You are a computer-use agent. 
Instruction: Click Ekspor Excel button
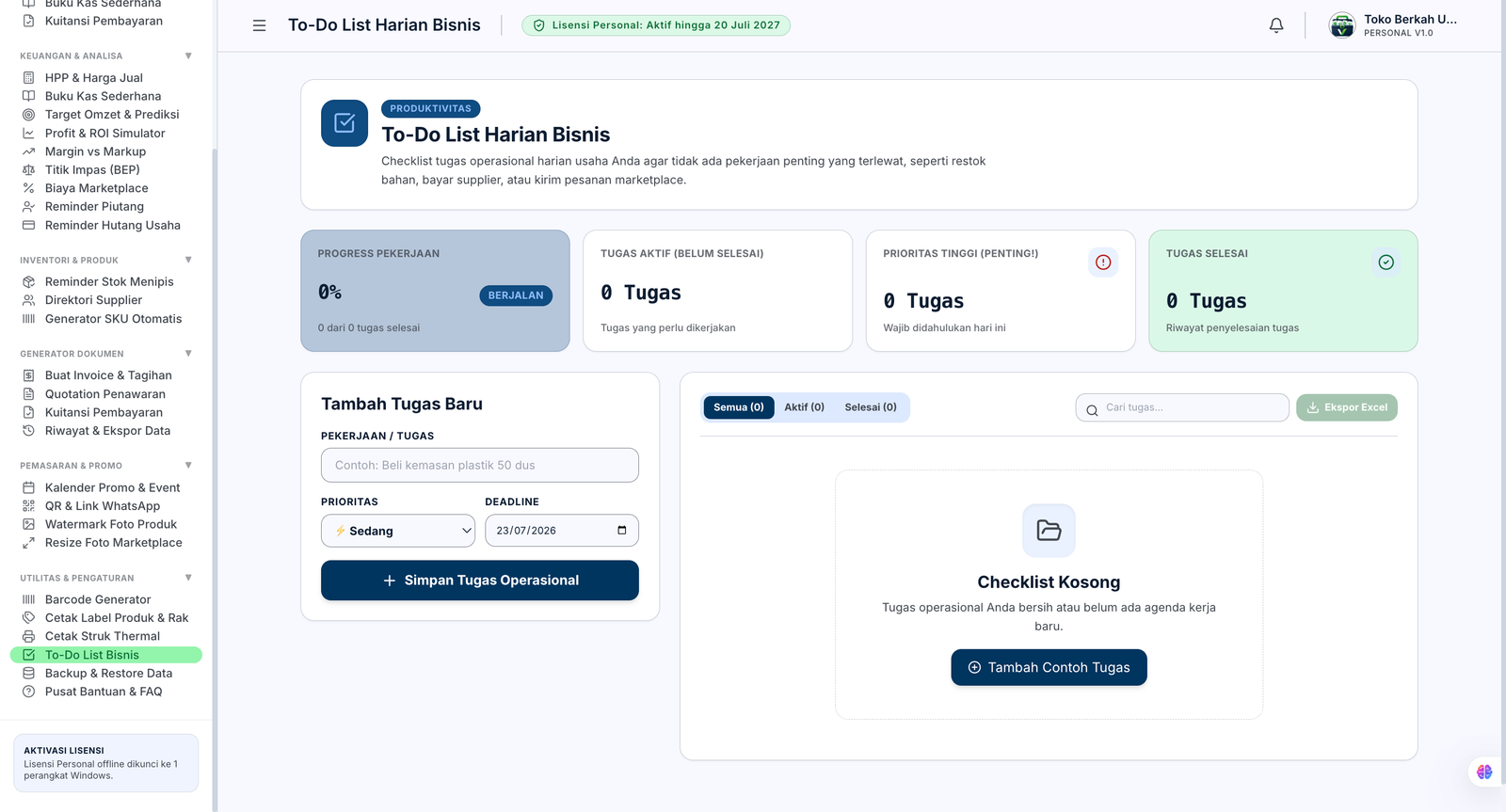coord(1347,407)
